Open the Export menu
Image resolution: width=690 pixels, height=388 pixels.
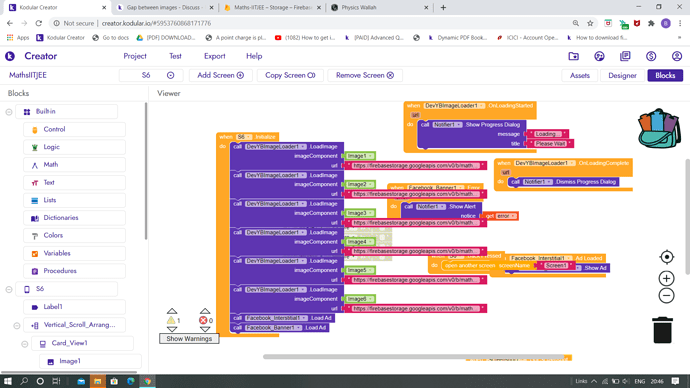(x=214, y=56)
